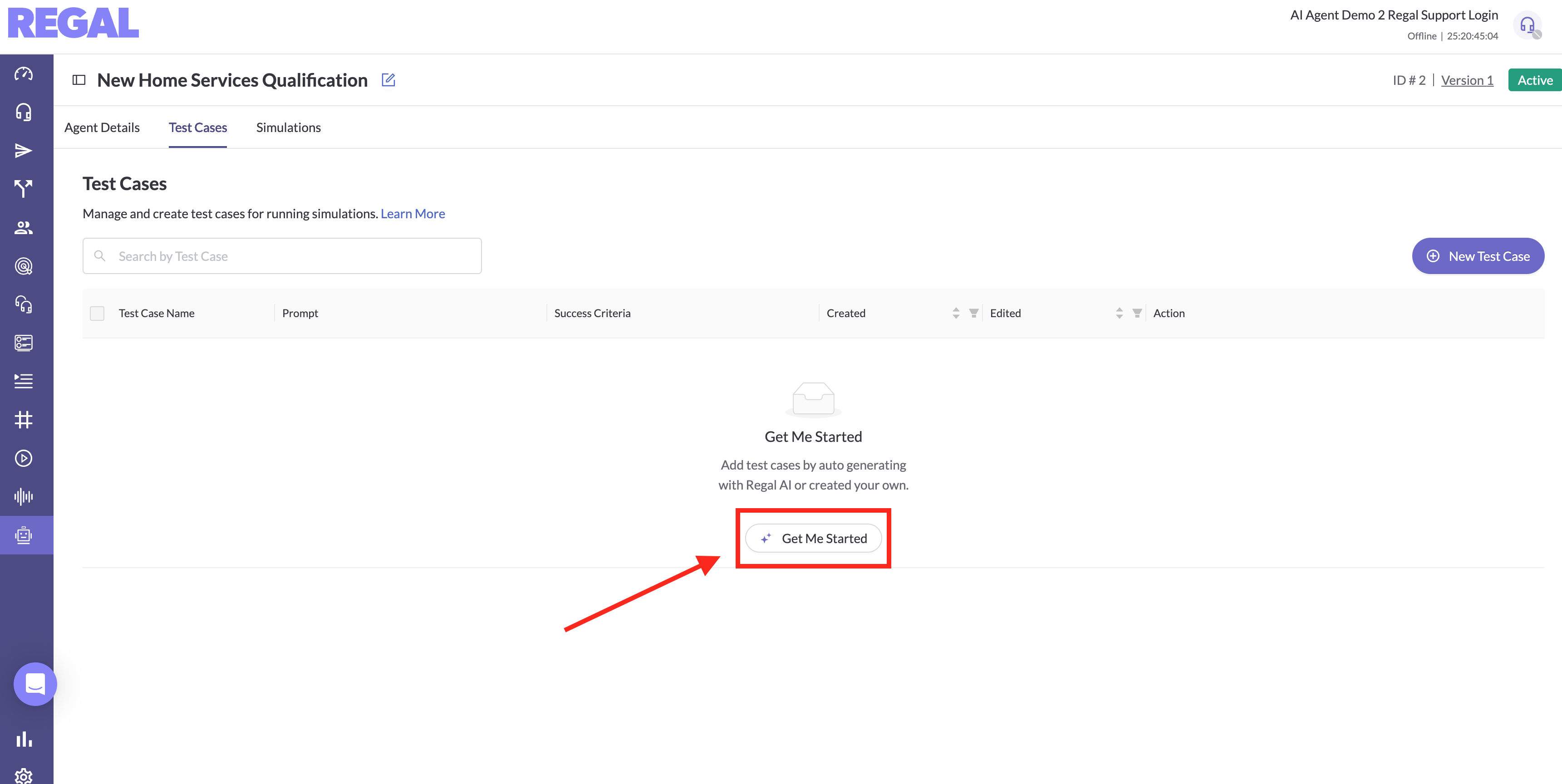This screenshot has height=784, width=1562.
Task: Create a New Test Case
Action: pos(1478,256)
